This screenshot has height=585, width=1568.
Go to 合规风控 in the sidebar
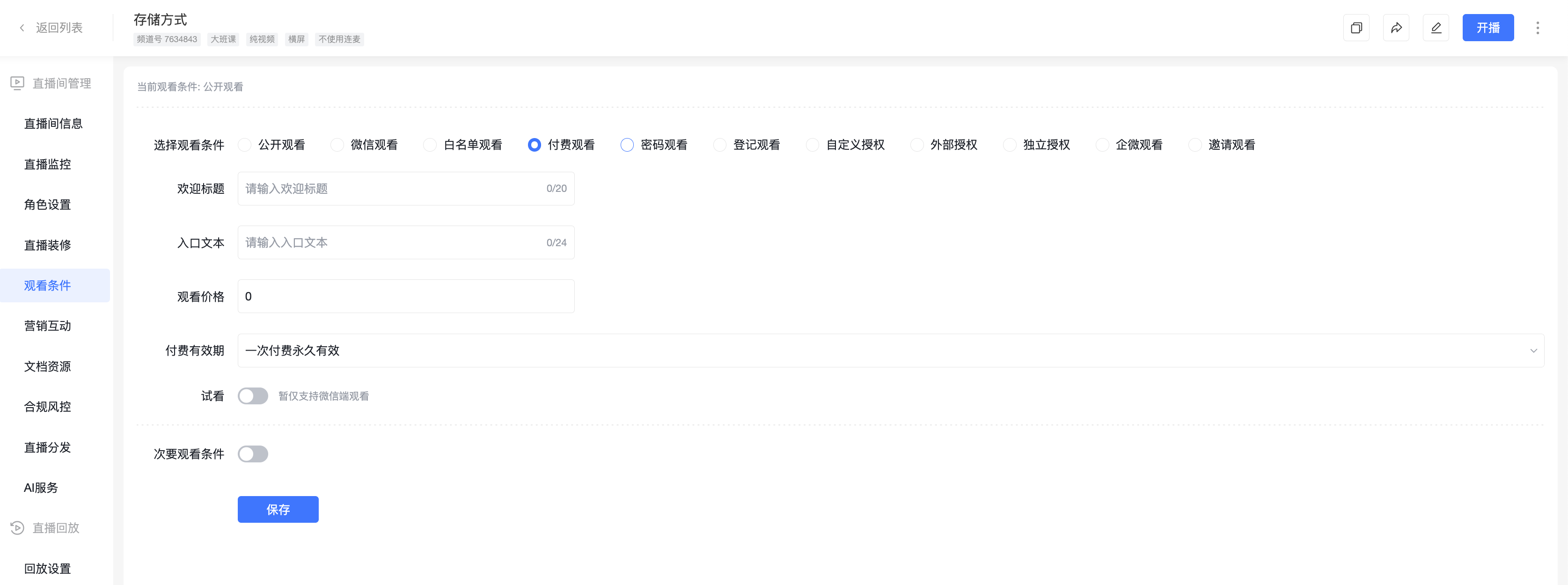tap(47, 407)
